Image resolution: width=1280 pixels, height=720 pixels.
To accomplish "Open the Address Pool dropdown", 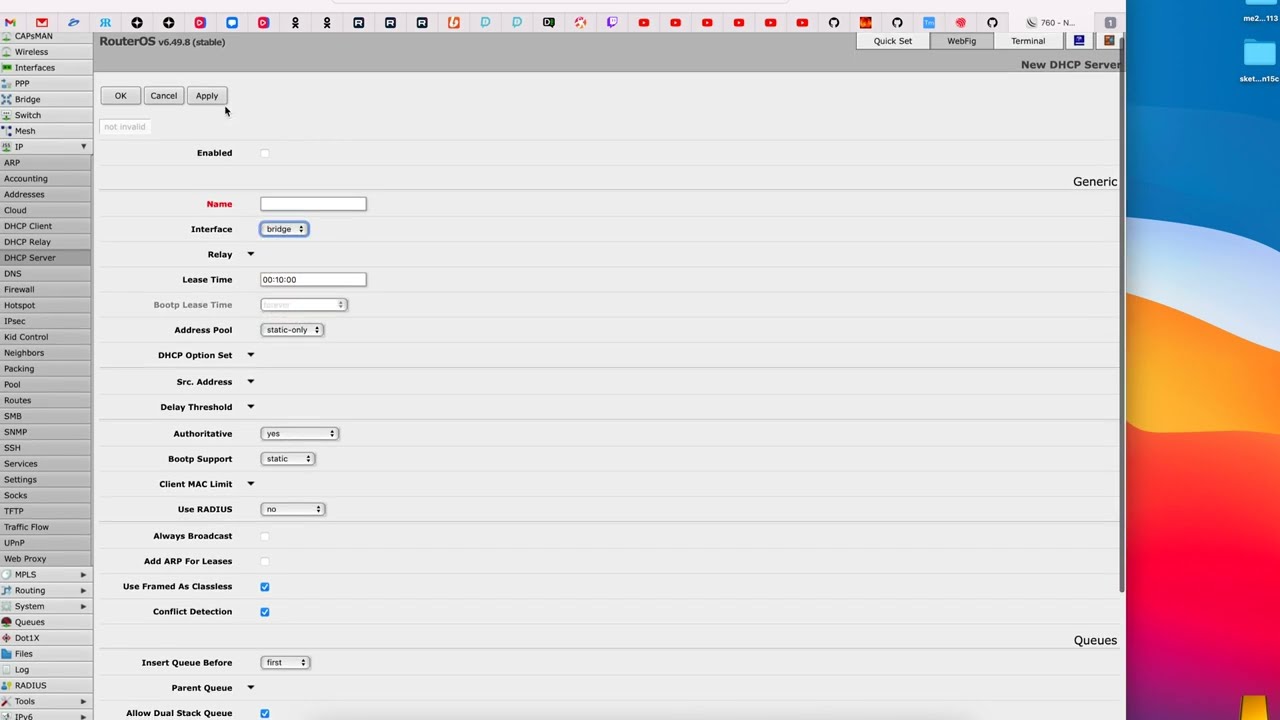I will click(291, 330).
